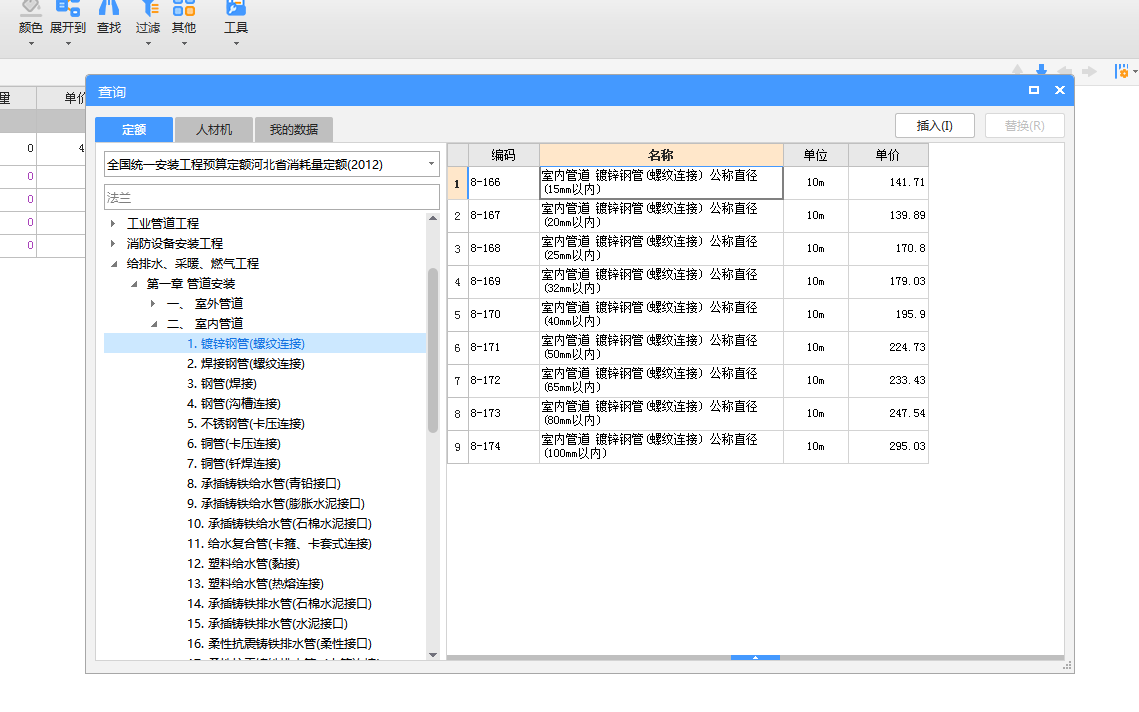
Task: Open the 其他 dropdown arrow
Action: [x=184, y=44]
